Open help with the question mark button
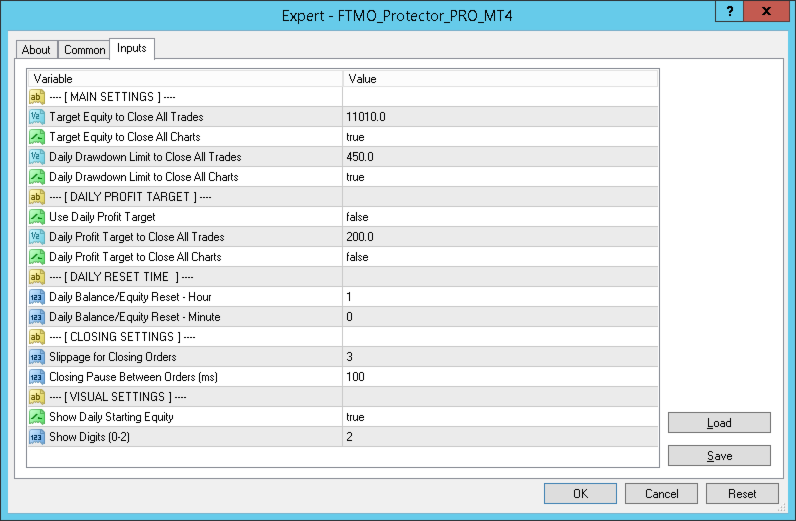The height and width of the screenshot is (521, 796). [x=729, y=11]
